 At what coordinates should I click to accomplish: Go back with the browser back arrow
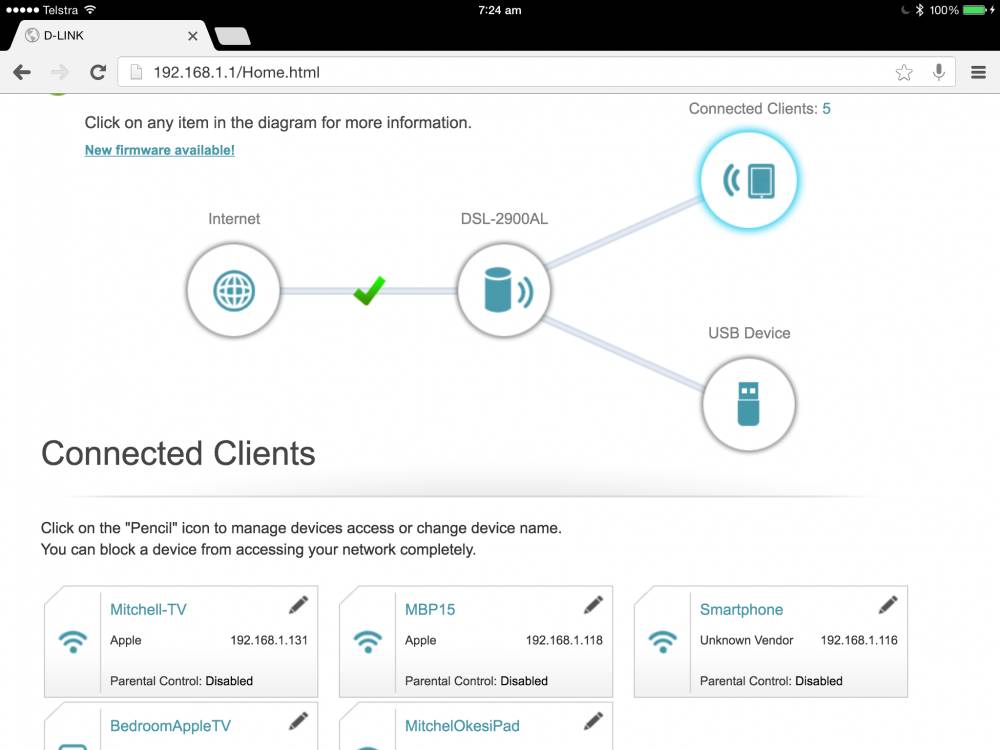tap(22, 72)
